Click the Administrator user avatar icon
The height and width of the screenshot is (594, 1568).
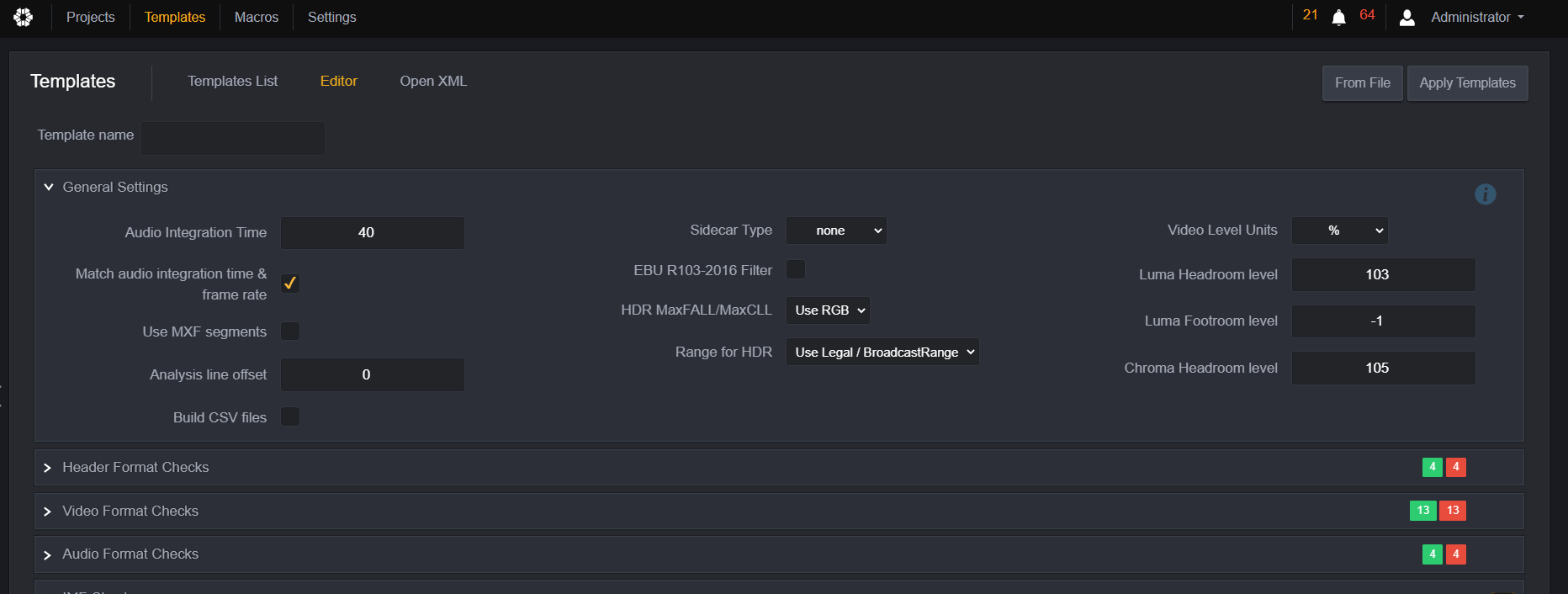point(1406,17)
